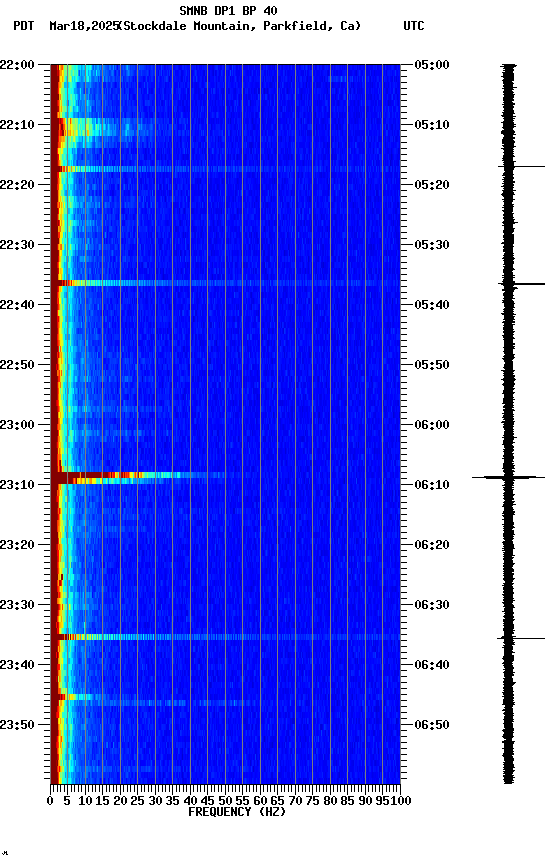Image resolution: width=552 pixels, height=864 pixels.
Task: Click the 06:50 UTC time label
Action: (432, 725)
